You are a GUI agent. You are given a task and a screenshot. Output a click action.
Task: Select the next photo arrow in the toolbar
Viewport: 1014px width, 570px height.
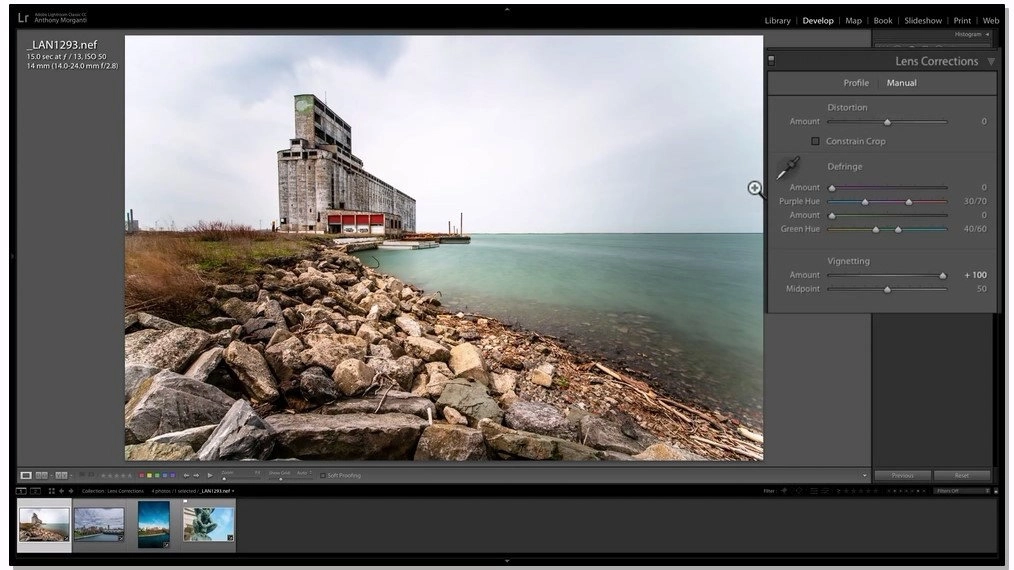(197, 476)
